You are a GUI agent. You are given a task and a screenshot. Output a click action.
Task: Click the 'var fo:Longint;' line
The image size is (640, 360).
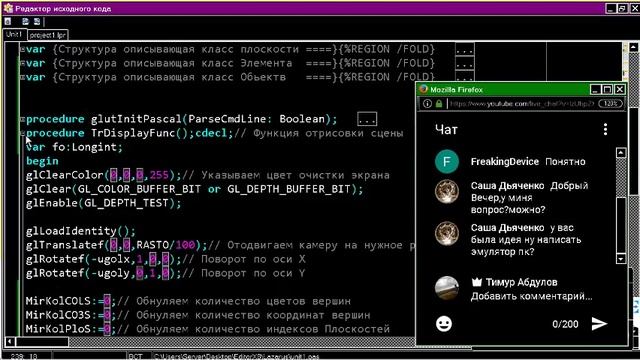tap(74, 147)
